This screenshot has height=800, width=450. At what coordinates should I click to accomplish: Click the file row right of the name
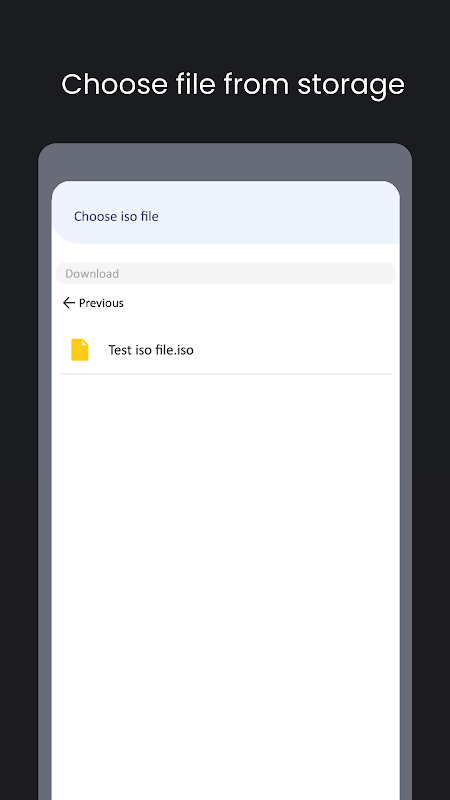[x=292, y=350]
